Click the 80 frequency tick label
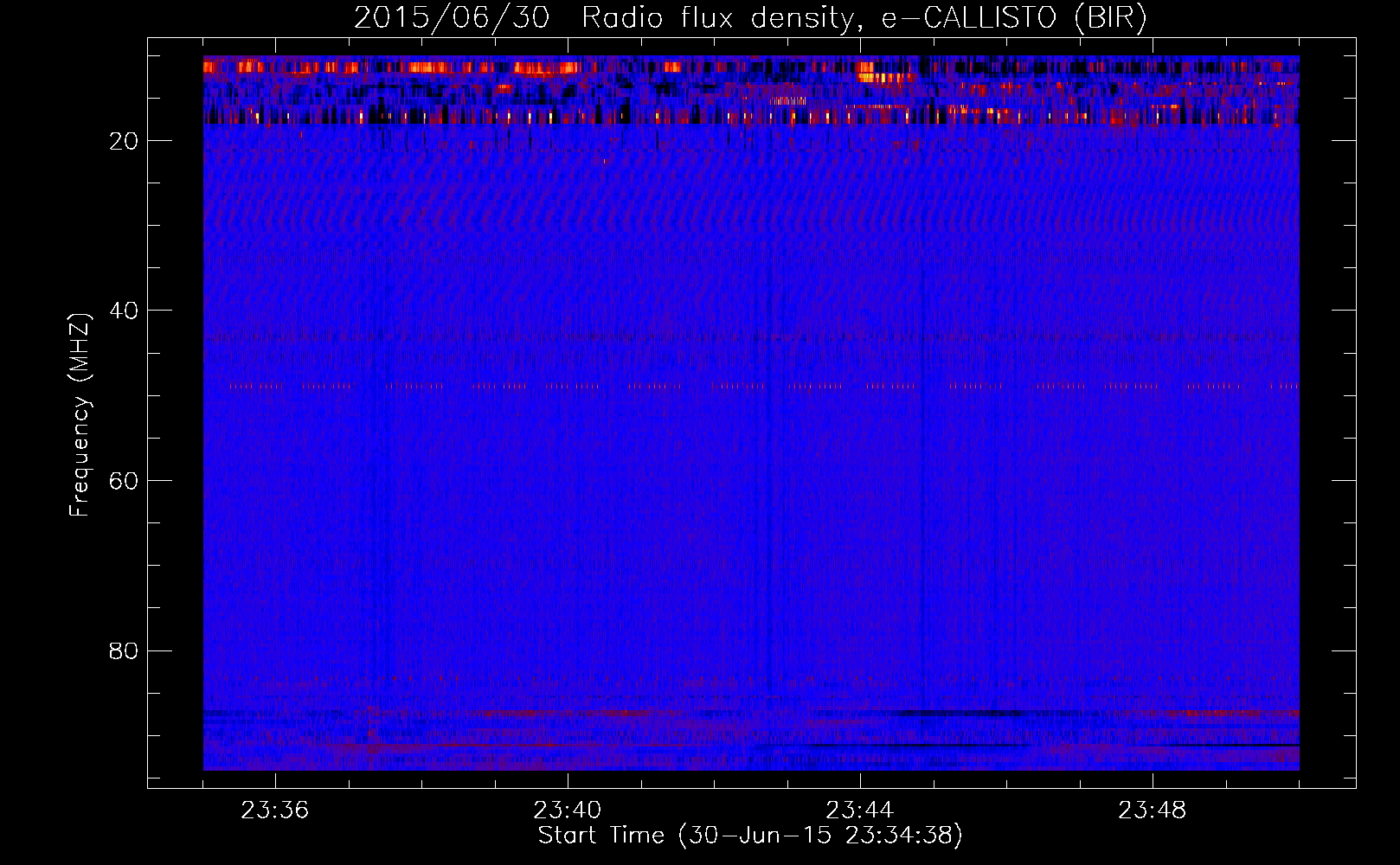 click(124, 650)
